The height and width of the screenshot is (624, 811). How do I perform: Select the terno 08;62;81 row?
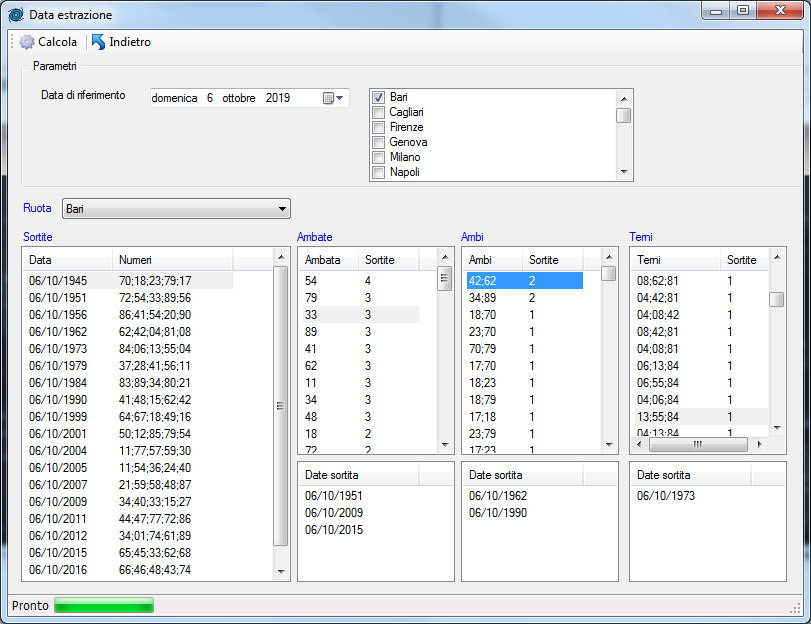[701, 281]
